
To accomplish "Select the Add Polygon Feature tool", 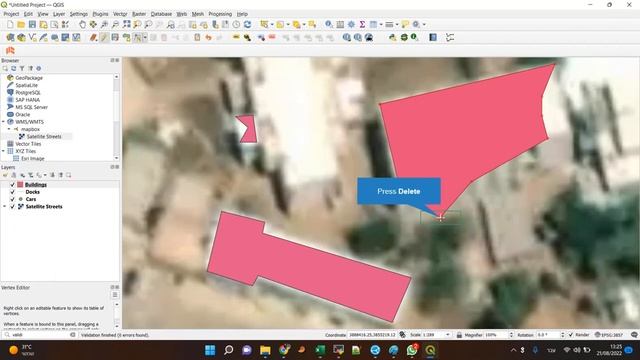I will [x=127, y=38].
